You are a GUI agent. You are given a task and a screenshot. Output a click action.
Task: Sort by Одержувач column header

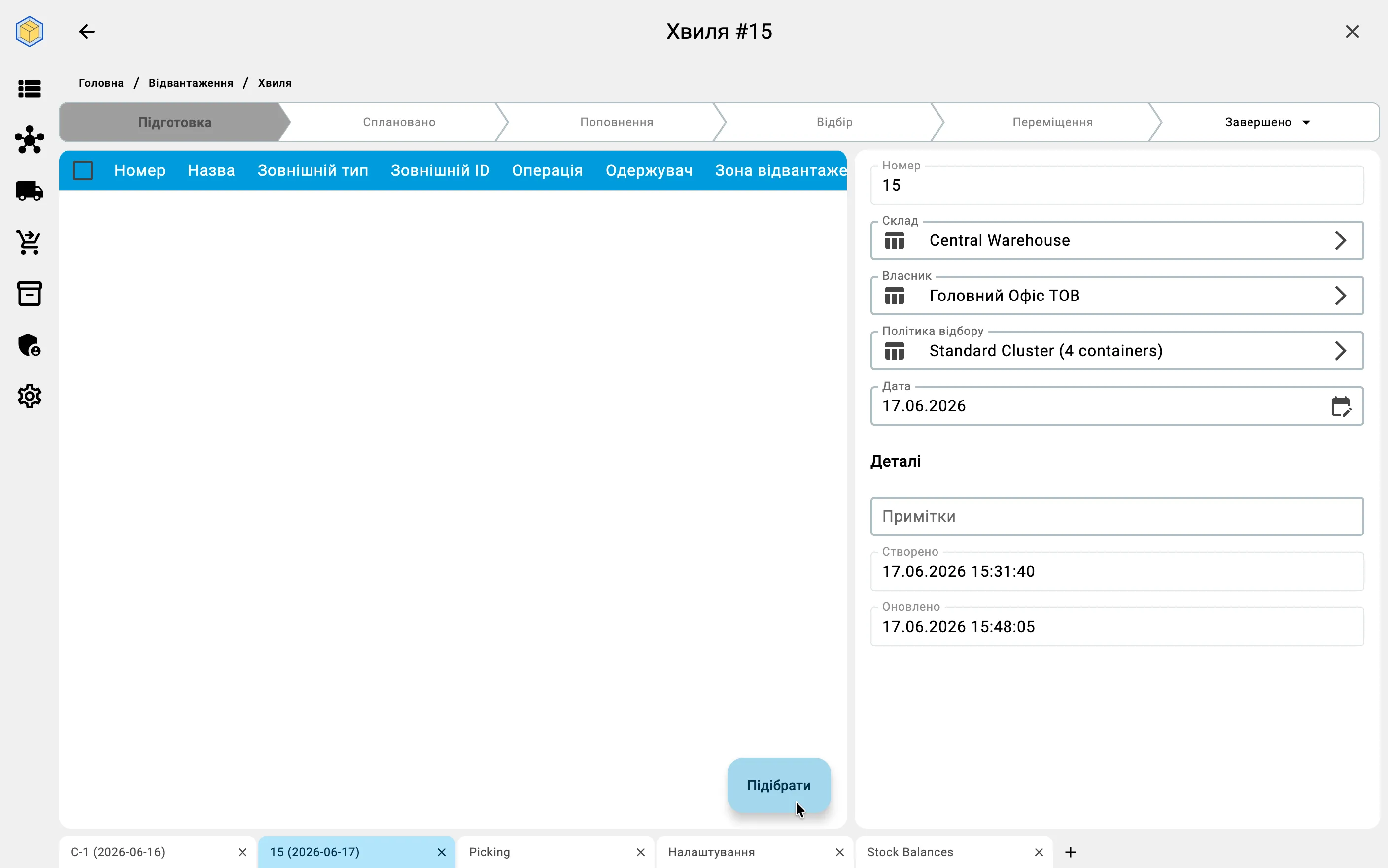pos(649,170)
